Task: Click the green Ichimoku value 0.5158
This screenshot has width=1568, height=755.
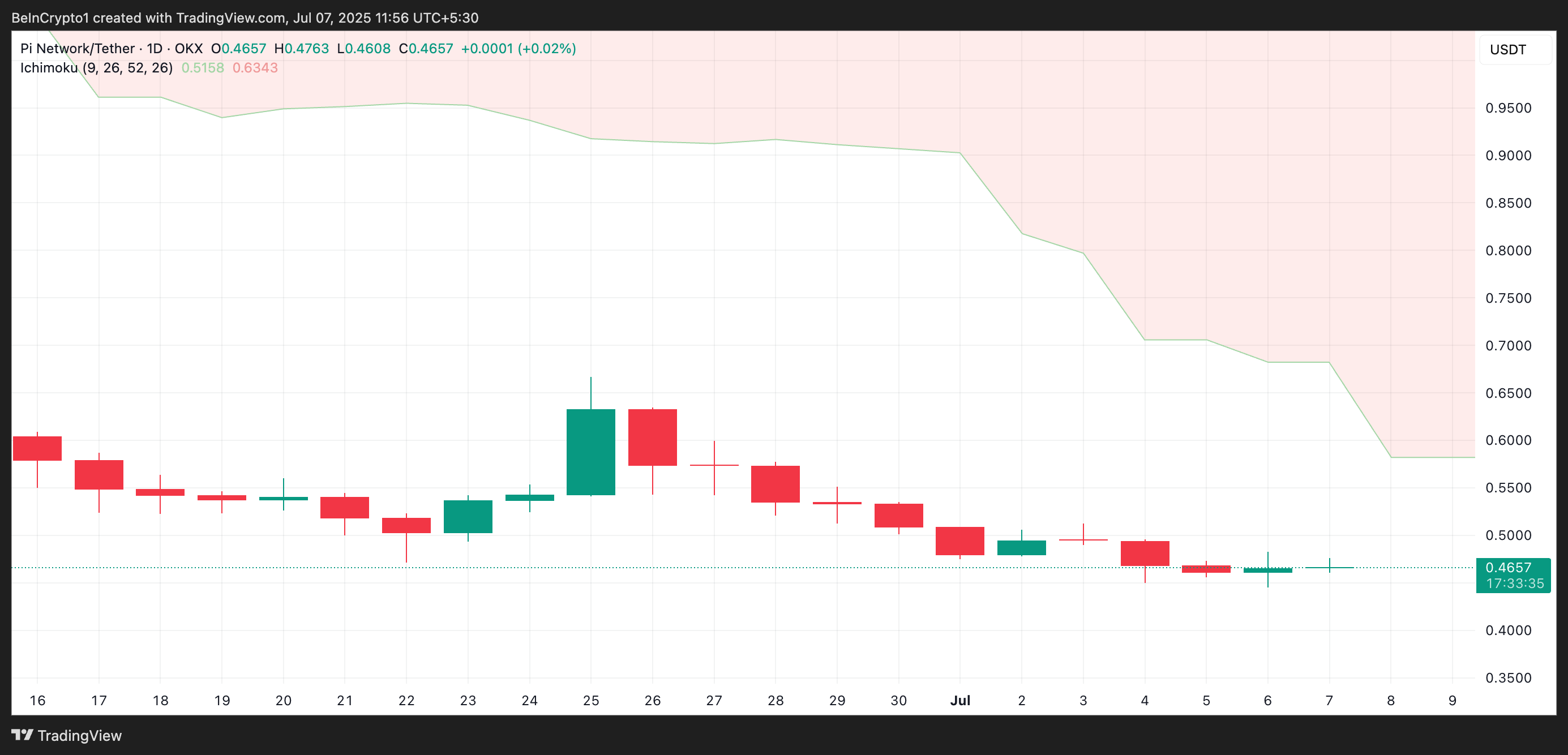Action: tap(203, 67)
